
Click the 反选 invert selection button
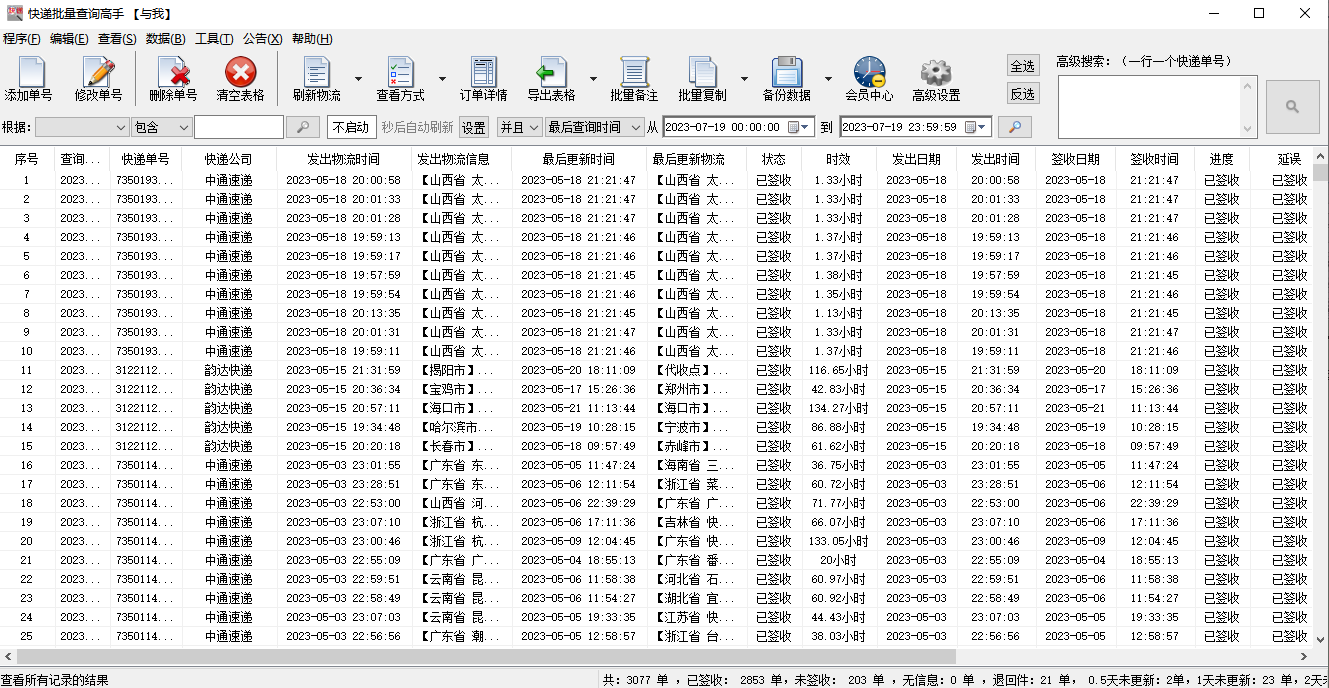pos(1022,93)
